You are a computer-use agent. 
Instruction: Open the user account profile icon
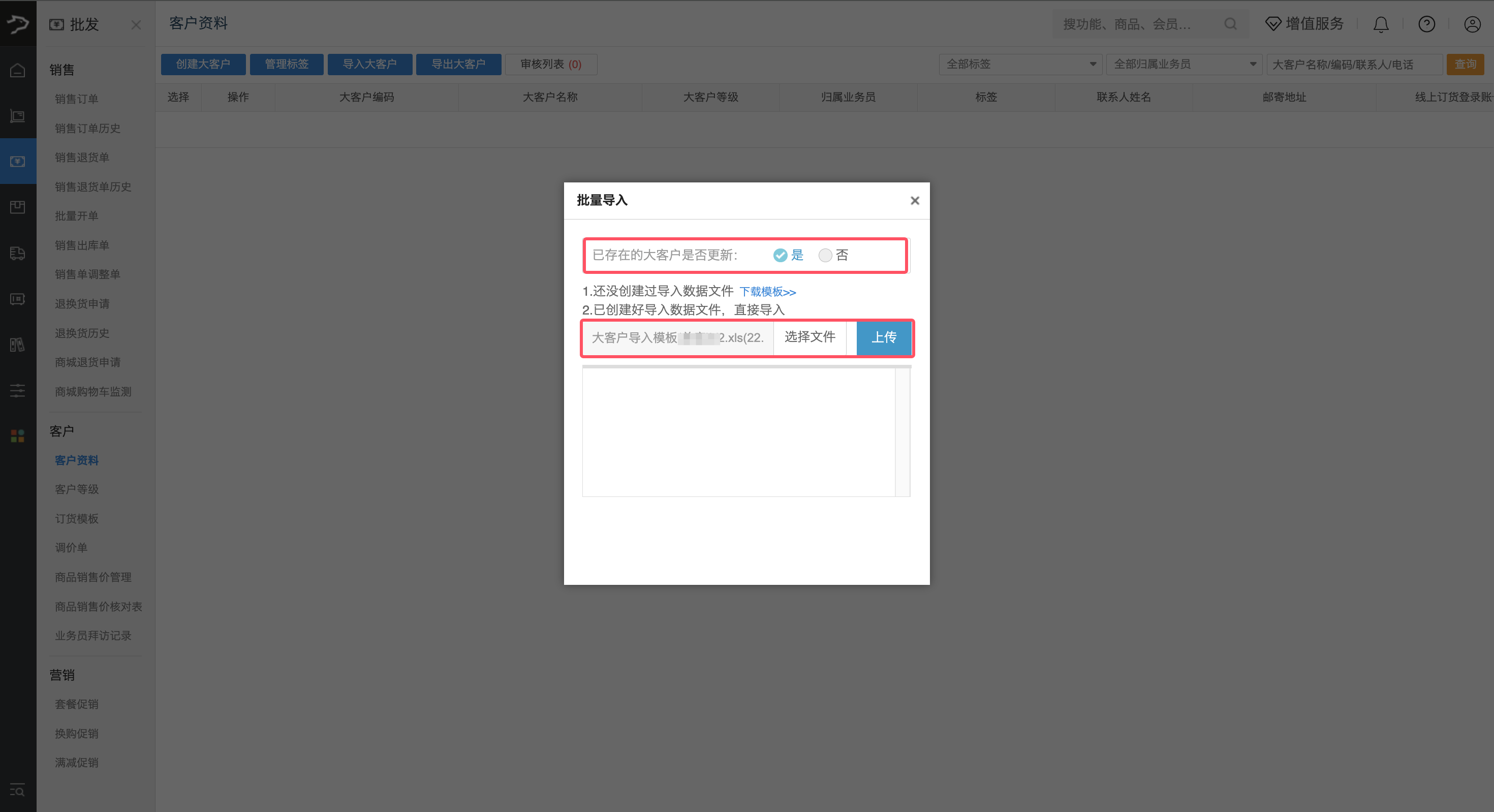(1472, 24)
